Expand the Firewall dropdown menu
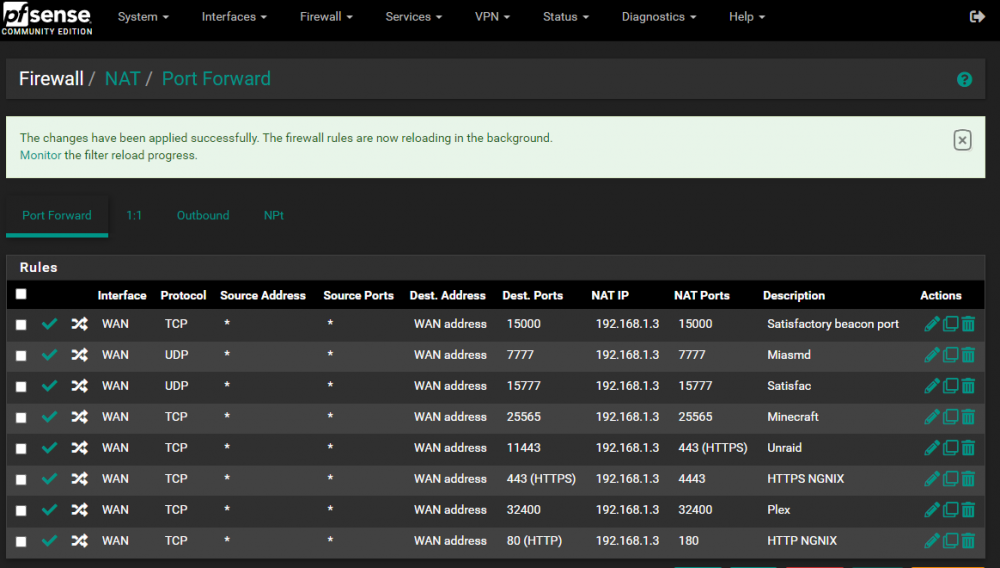Image resolution: width=1000 pixels, height=568 pixels. [x=326, y=17]
